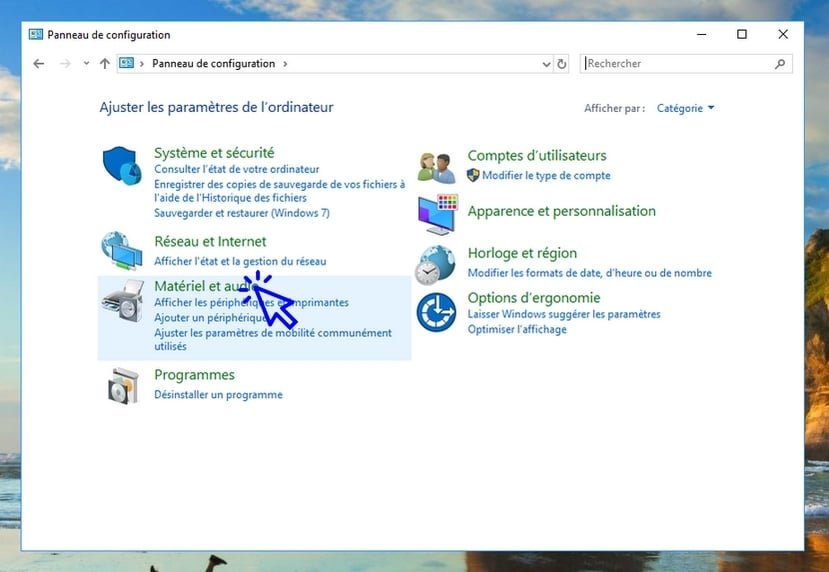Open Ajuster les paramètres de mobilité link
The width and height of the screenshot is (829, 572).
(x=273, y=339)
